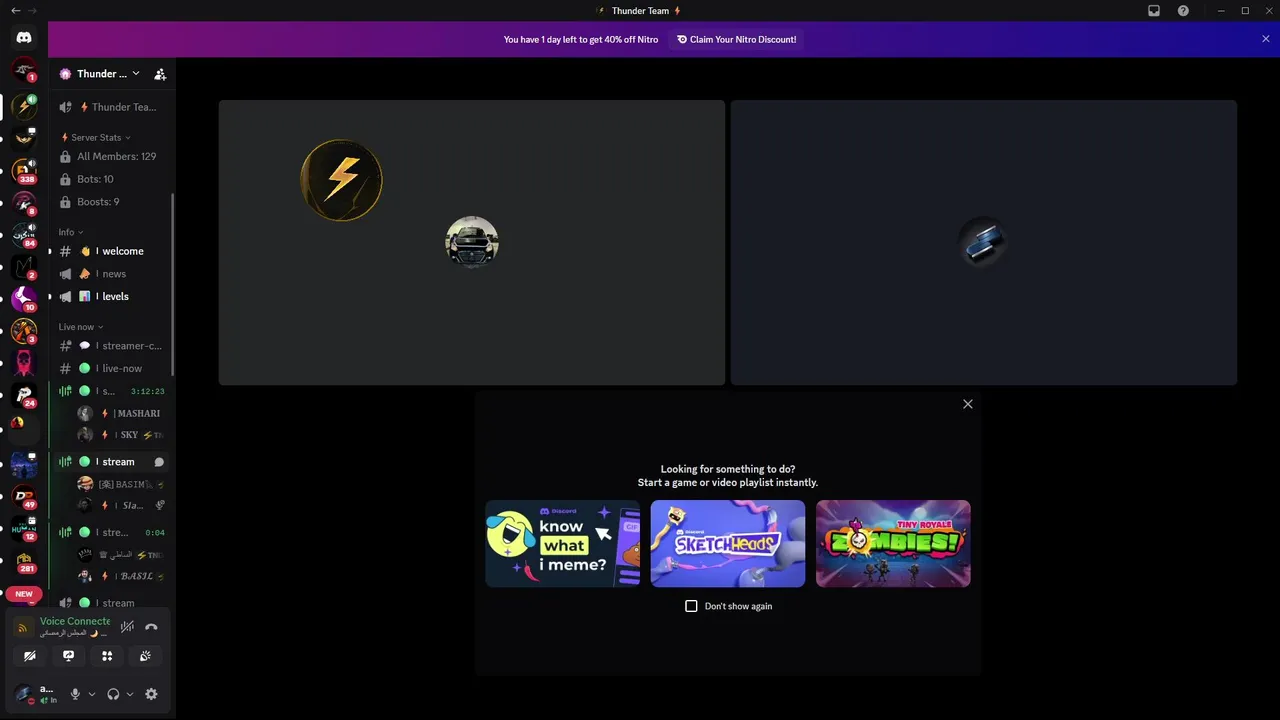Click user BASIL in voice channel
1280x720 pixels.
(x=120, y=576)
